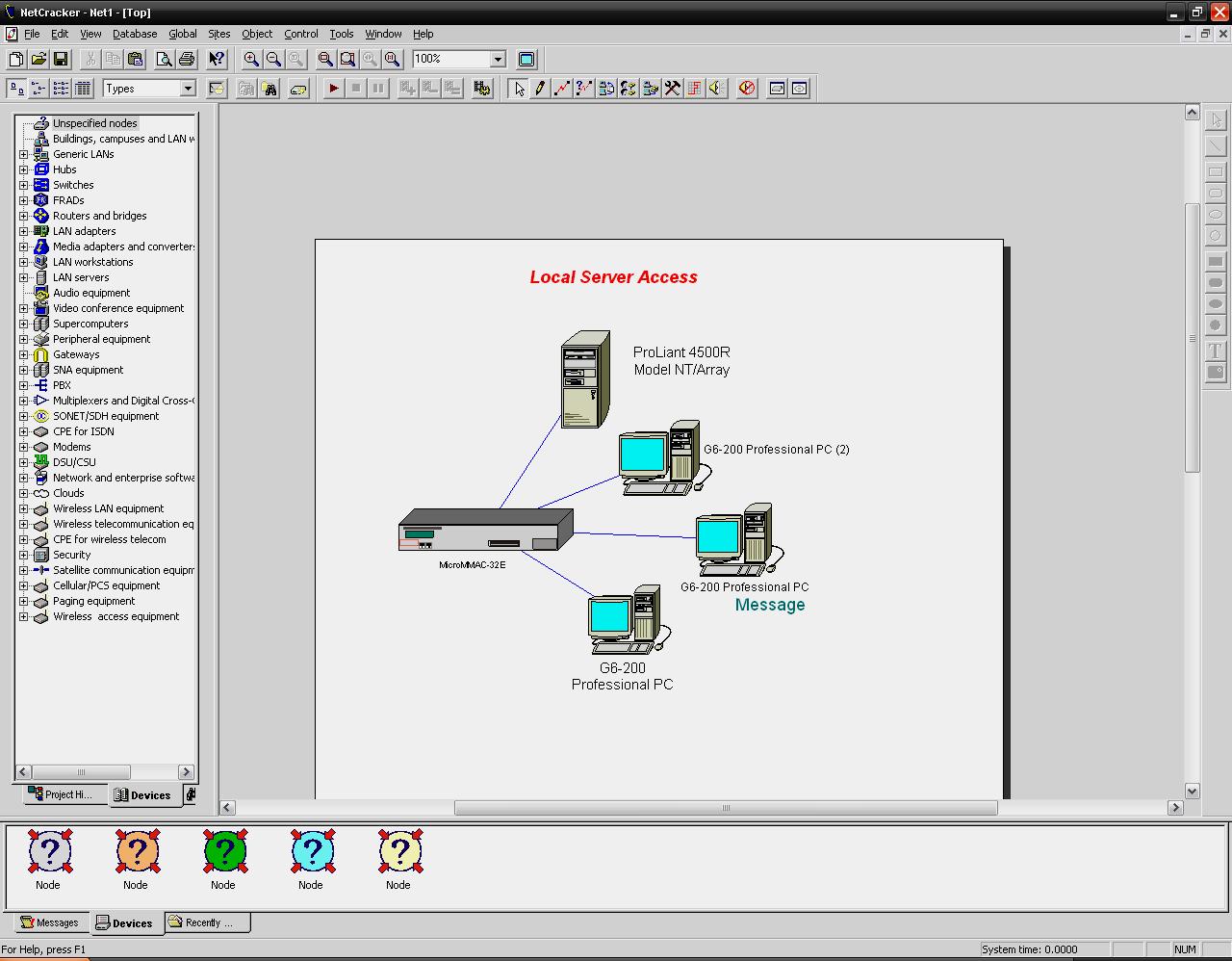
Task: Switch browser to details view
Action: [x=83, y=89]
